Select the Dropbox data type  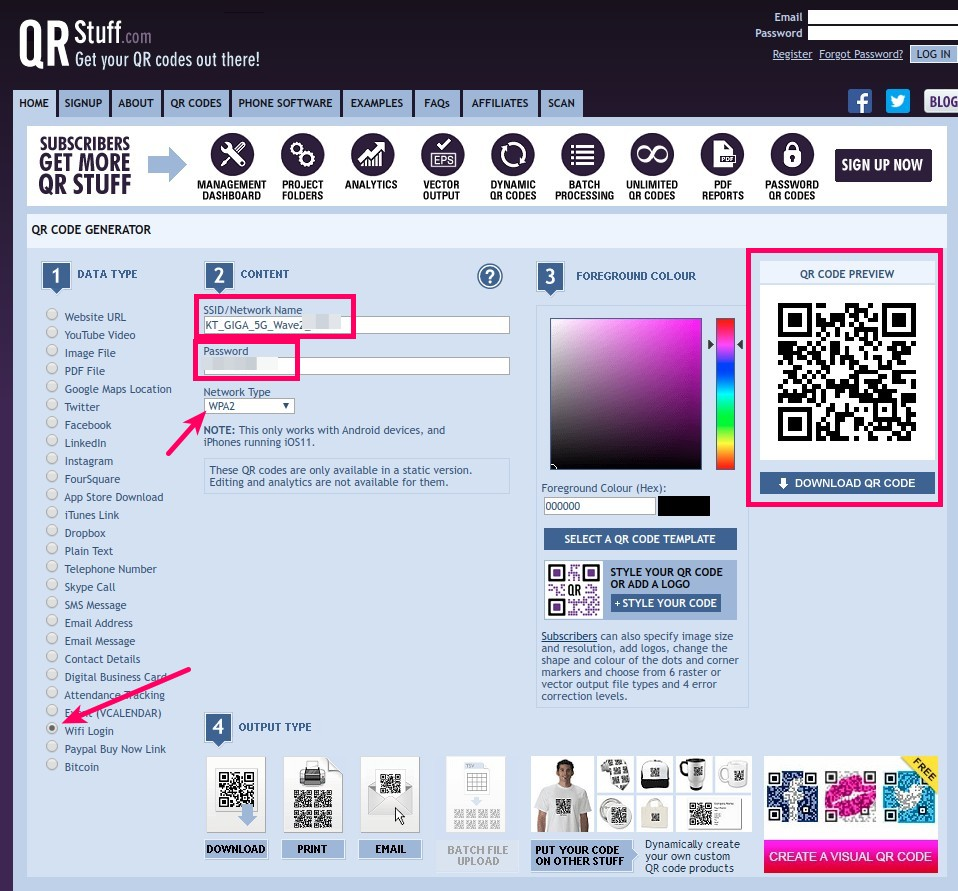pyautogui.click(x=53, y=530)
